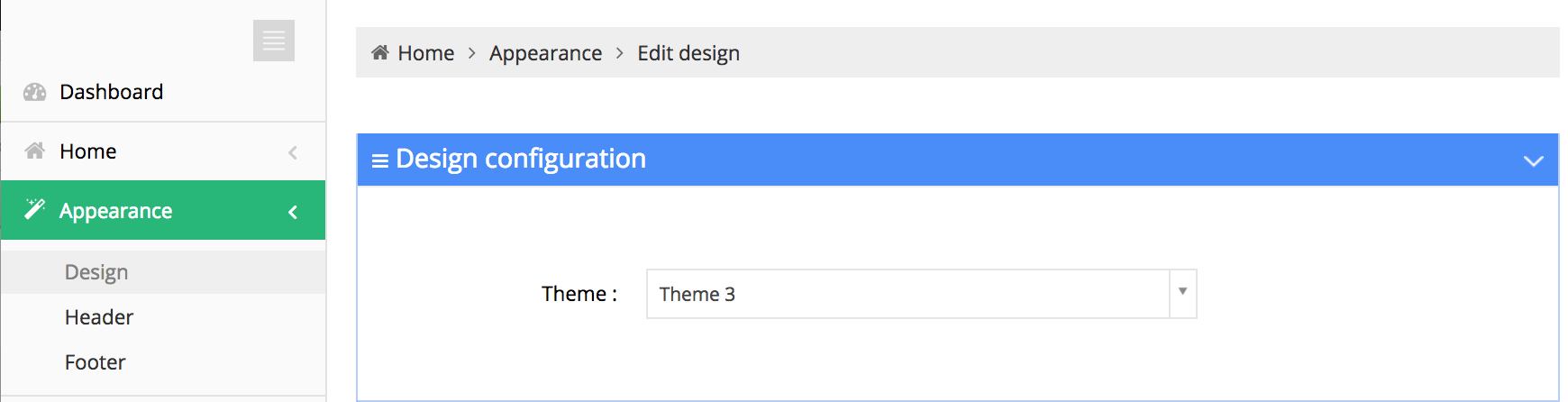Screen dimensions: 1568x402
Task: Open the Design submenu item
Action: pos(96,272)
